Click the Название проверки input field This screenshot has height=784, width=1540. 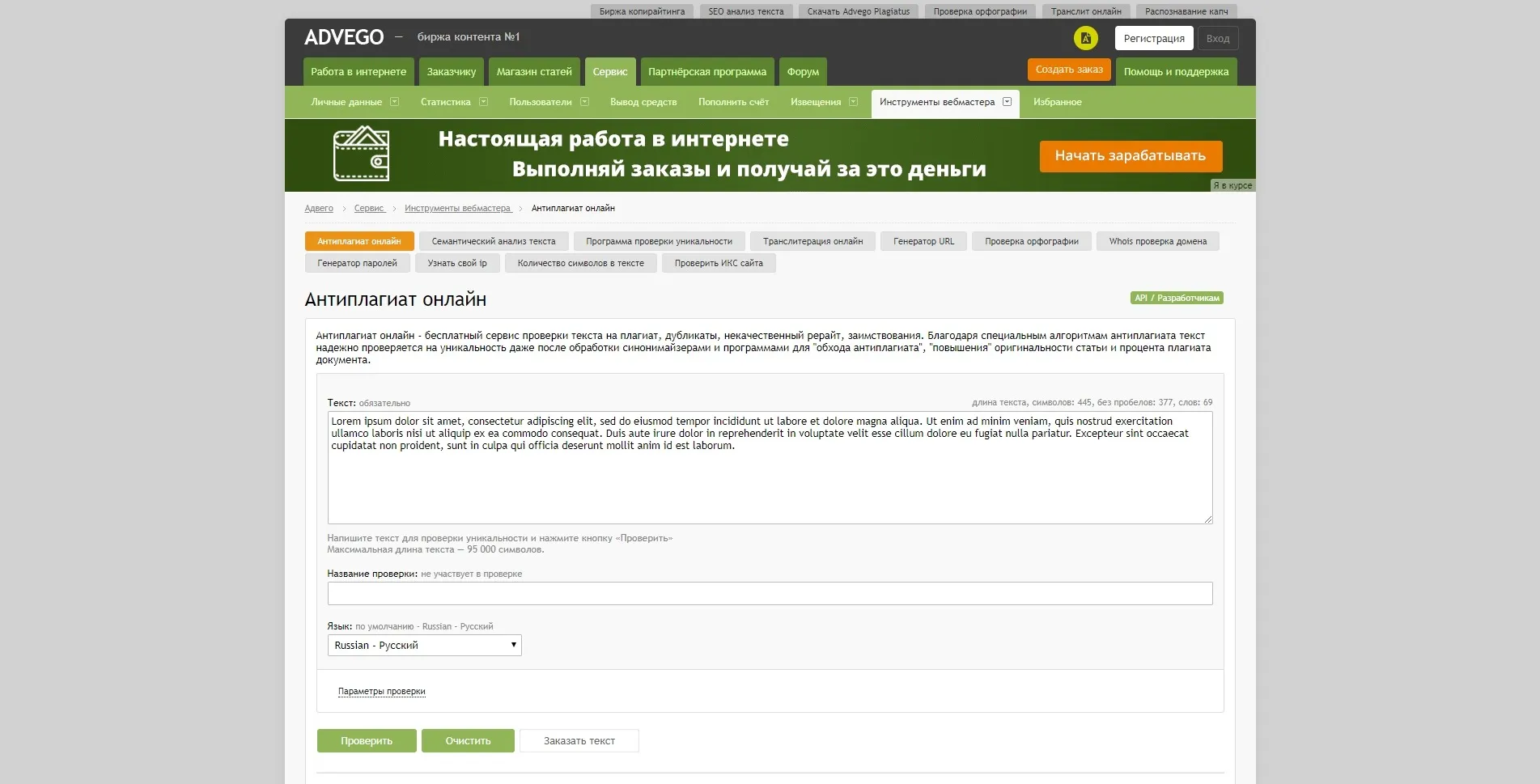[x=770, y=593]
